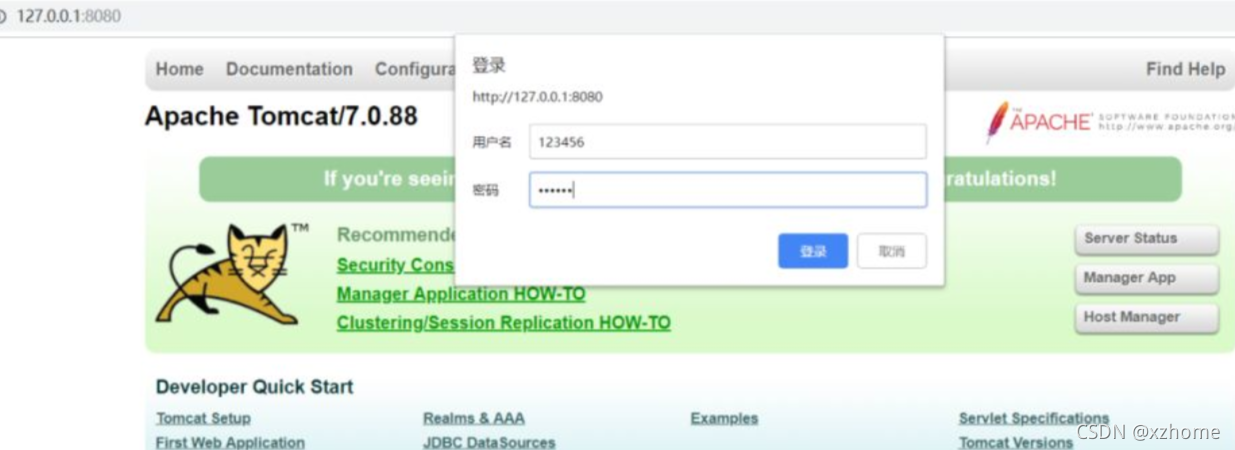
Task: Click the site info icon in address bar
Action: [x=3, y=17]
